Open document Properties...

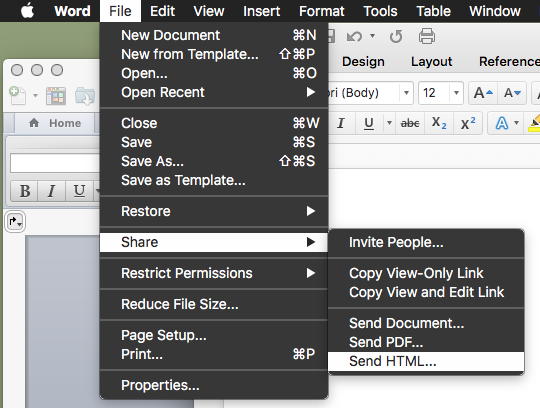tap(214, 385)
